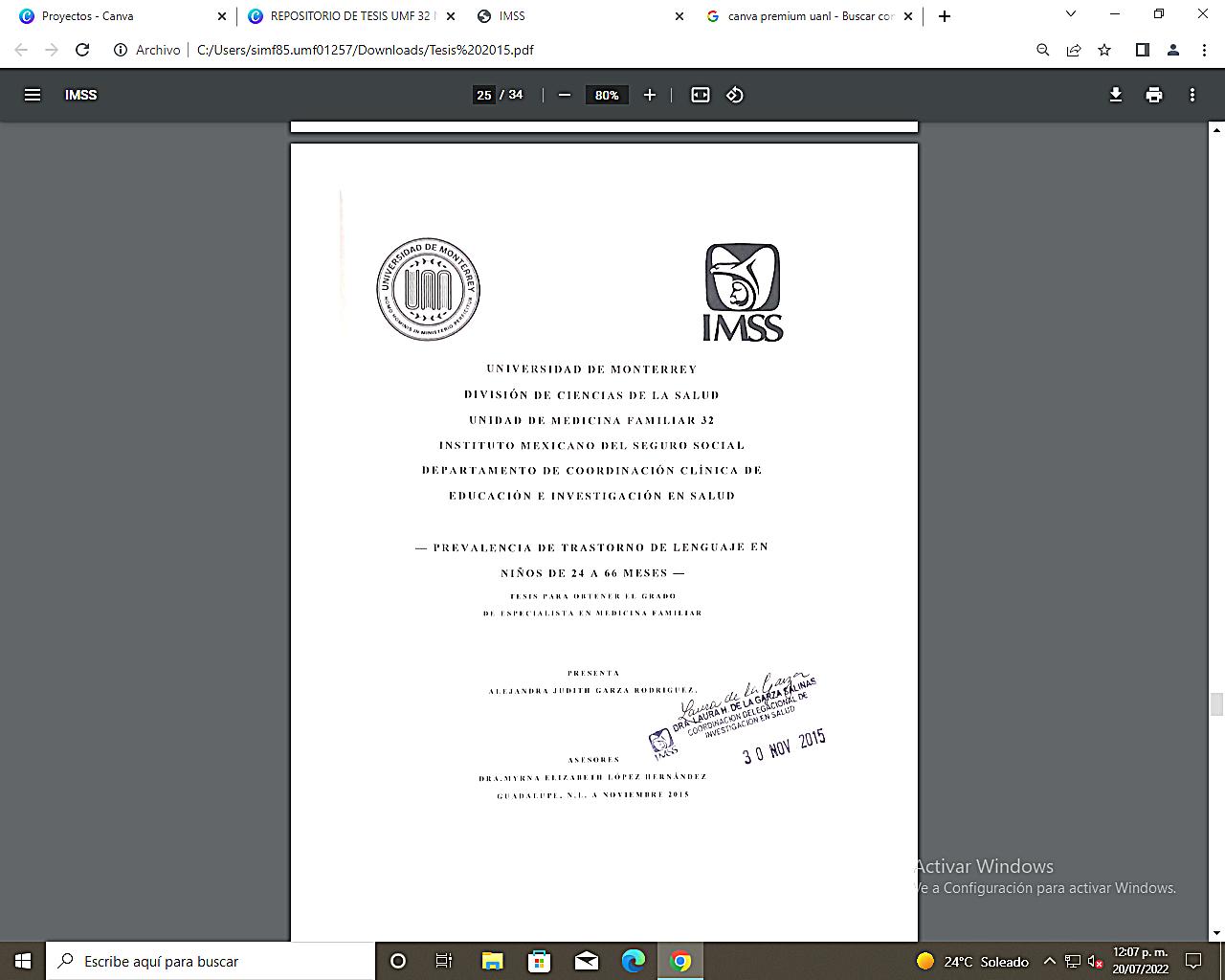This screenshot has height=980, width=1225.
Task: Close the IMSS tab
Action: point(679,16)
